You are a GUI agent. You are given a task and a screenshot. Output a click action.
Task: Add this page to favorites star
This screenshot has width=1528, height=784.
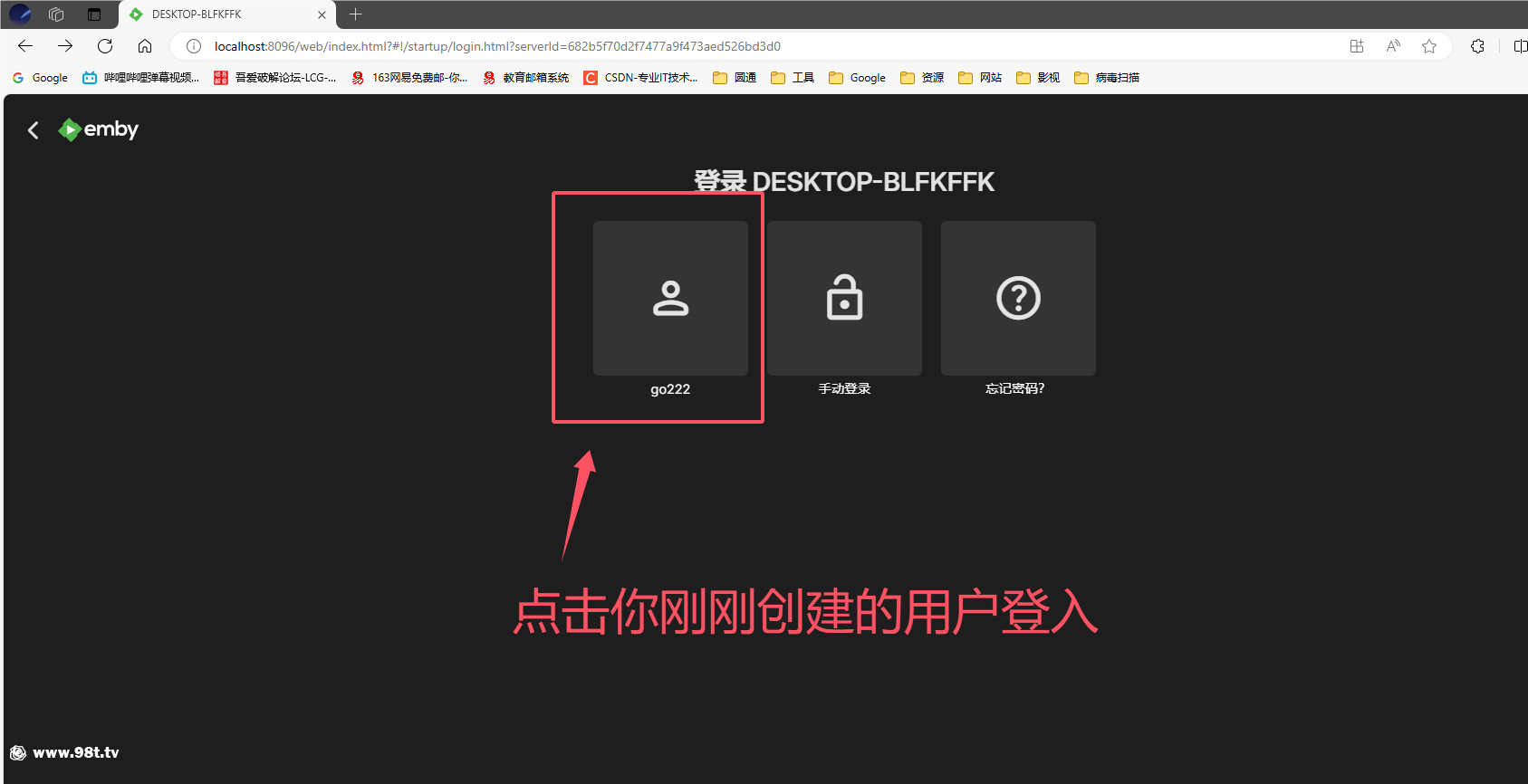point(1429,46)
